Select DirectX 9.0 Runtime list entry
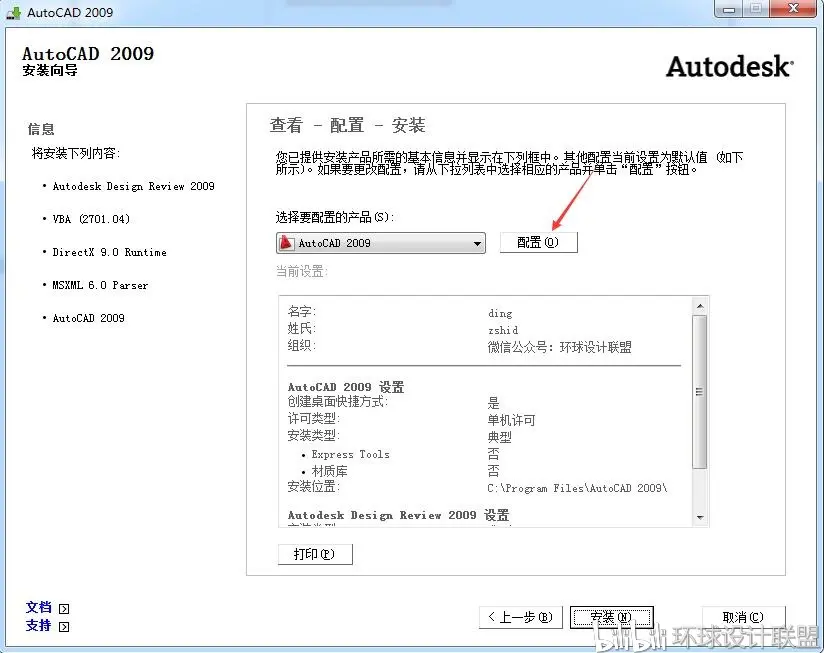This screenshot has height=653, width=824. pos(109,252)
